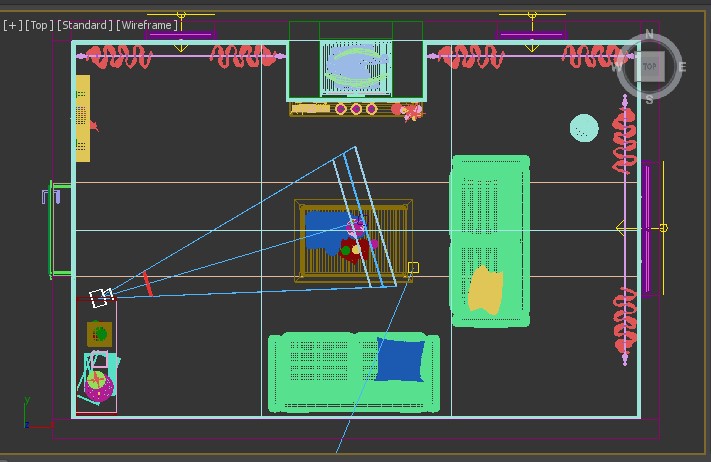The height and width of the screenshot is (462, 711).
Task: Select the yellow pillow on right sofa
Action: (x=485, y=289)
